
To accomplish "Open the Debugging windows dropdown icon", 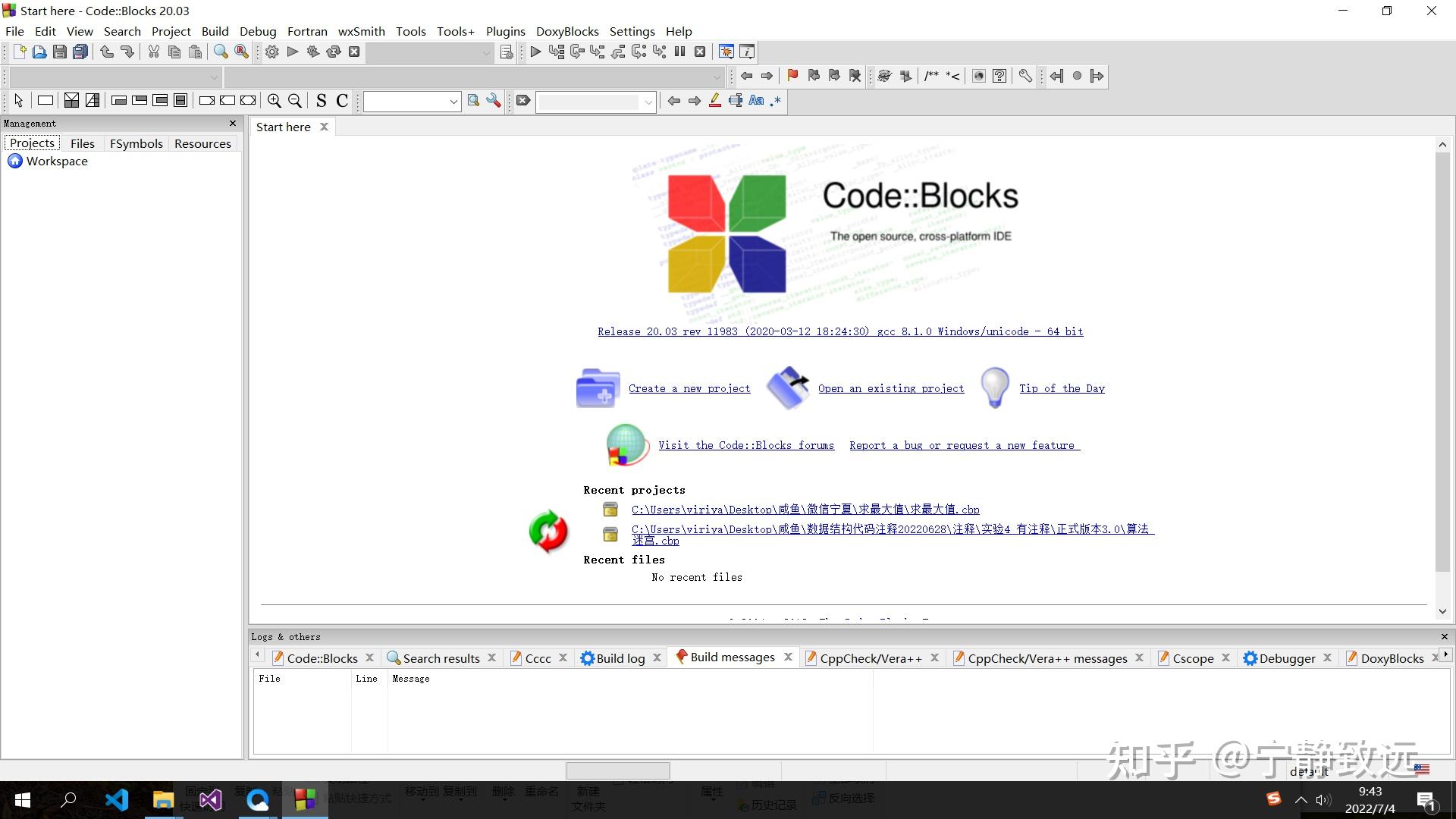I will tap(726, 52).
